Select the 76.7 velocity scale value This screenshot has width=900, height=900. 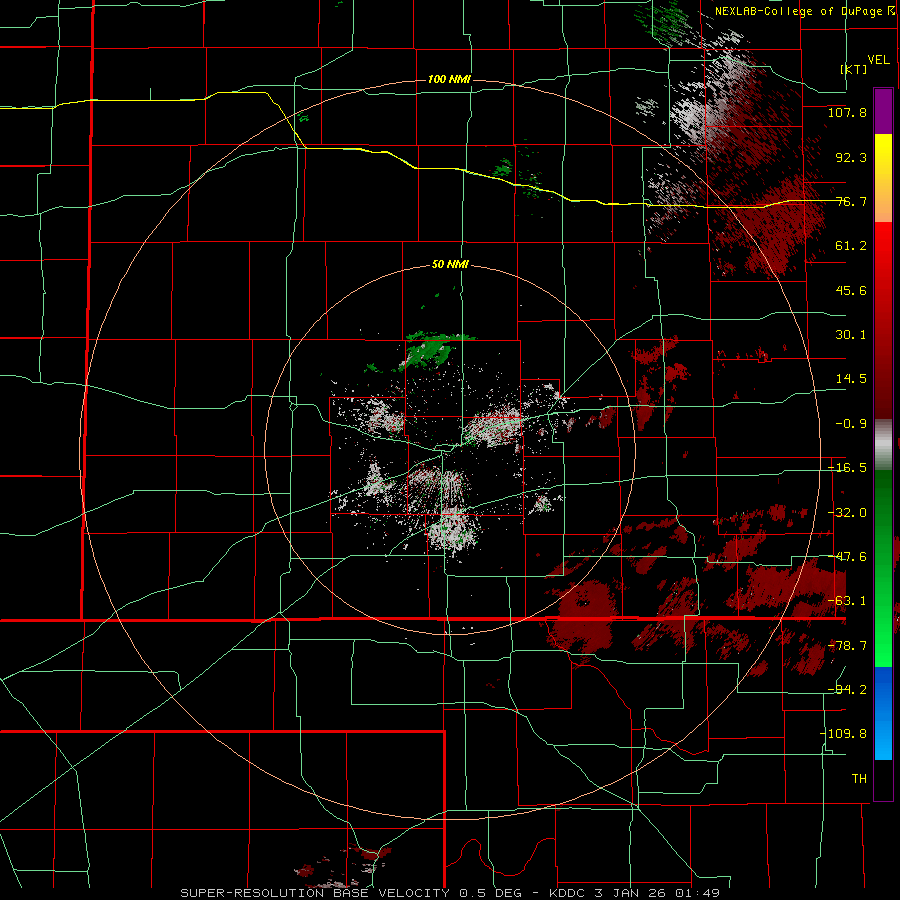pos(851,201)
